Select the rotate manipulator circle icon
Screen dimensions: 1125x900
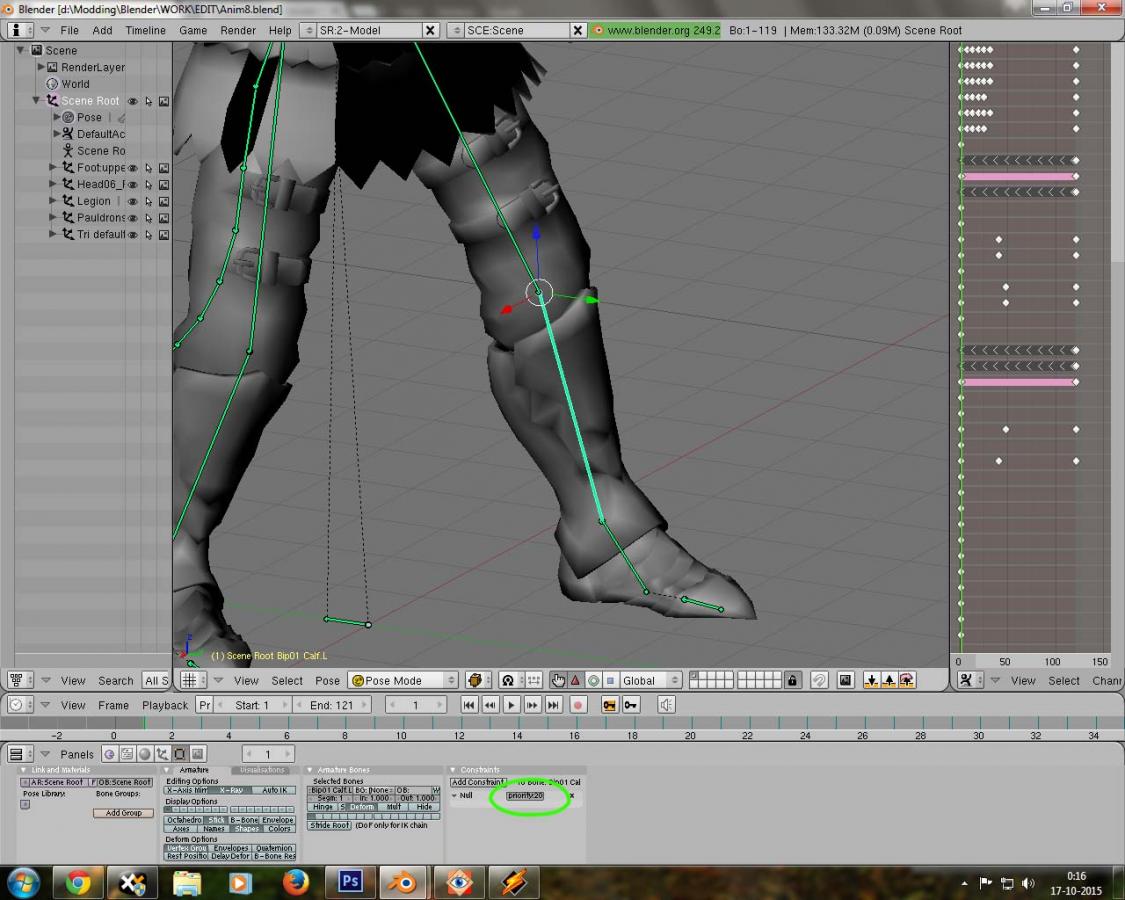[x=593, y=680]
